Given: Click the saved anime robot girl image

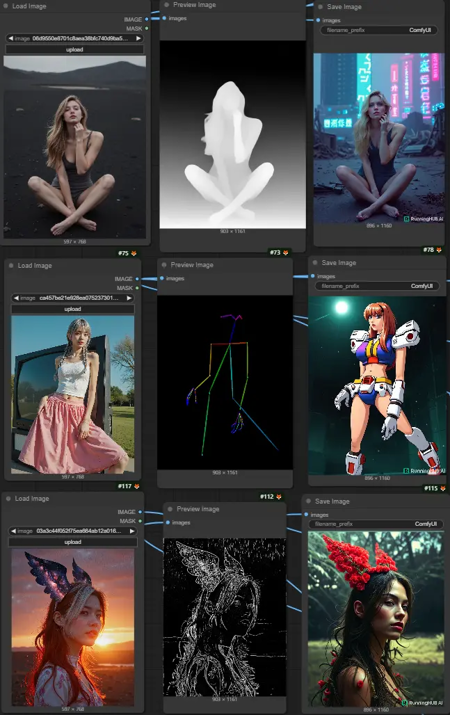Looking at the screenshot, I should click(377, 385).
